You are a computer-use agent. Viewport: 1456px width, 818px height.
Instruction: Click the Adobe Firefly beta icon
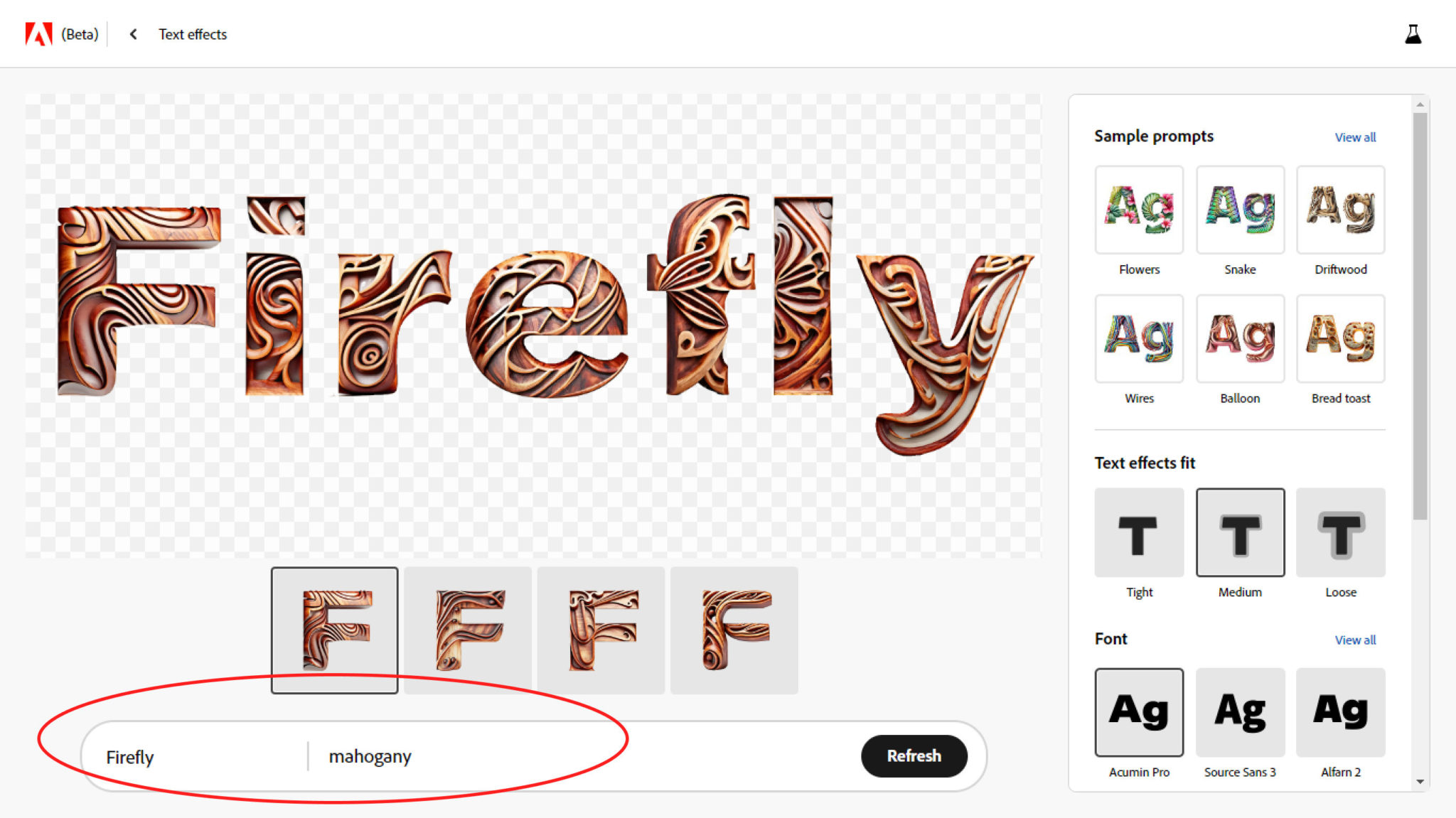[37, 33]
